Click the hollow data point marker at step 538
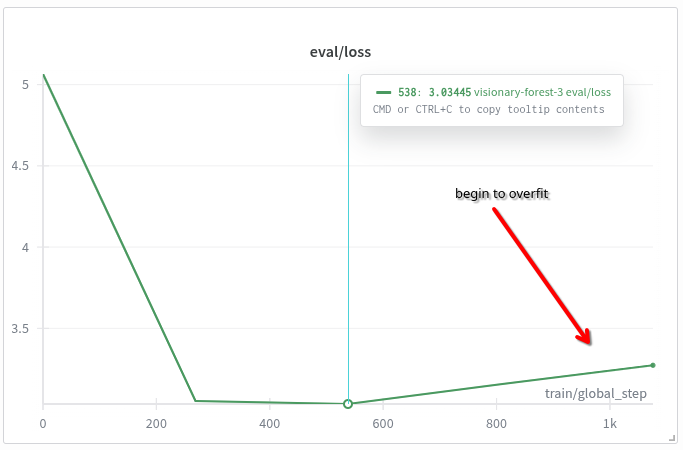 coord(348,404)
